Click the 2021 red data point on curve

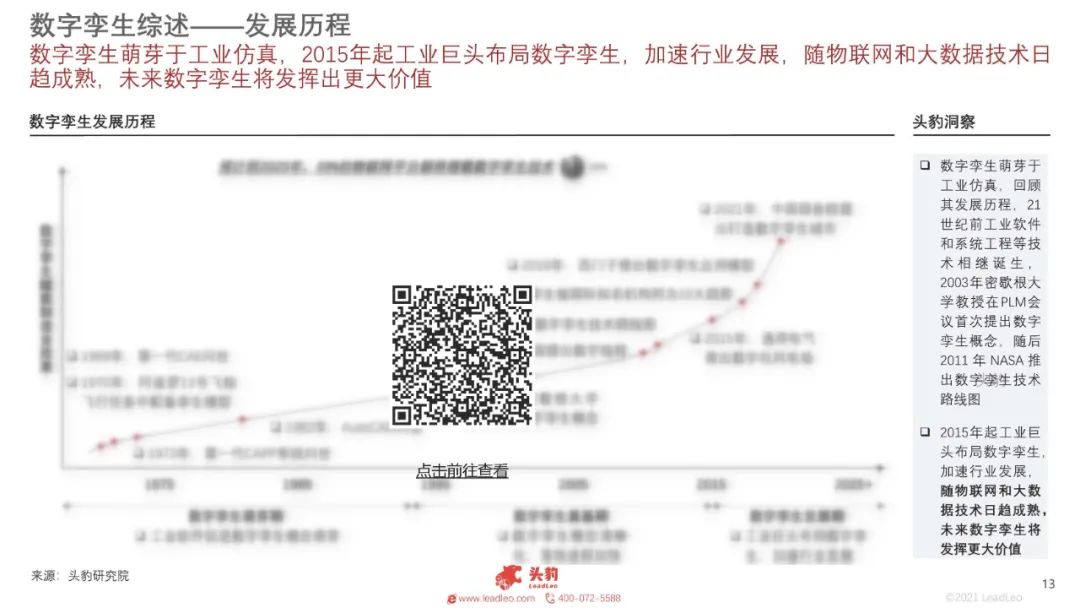pyautogui.click(x=781, y=241)
